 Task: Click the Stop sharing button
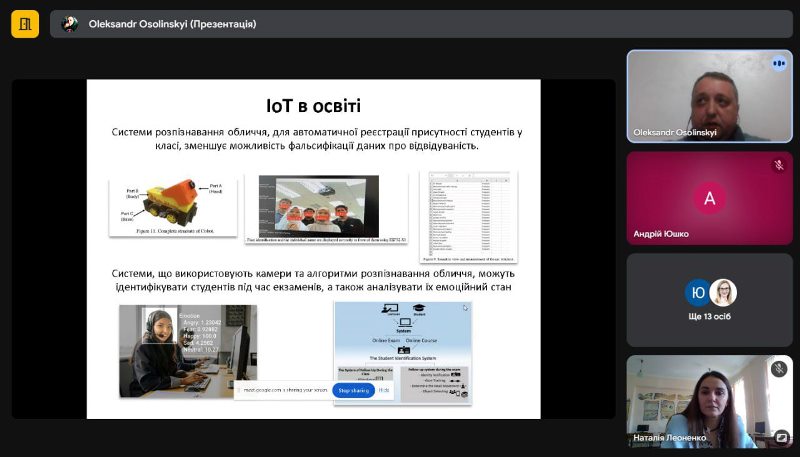[354, 391]
